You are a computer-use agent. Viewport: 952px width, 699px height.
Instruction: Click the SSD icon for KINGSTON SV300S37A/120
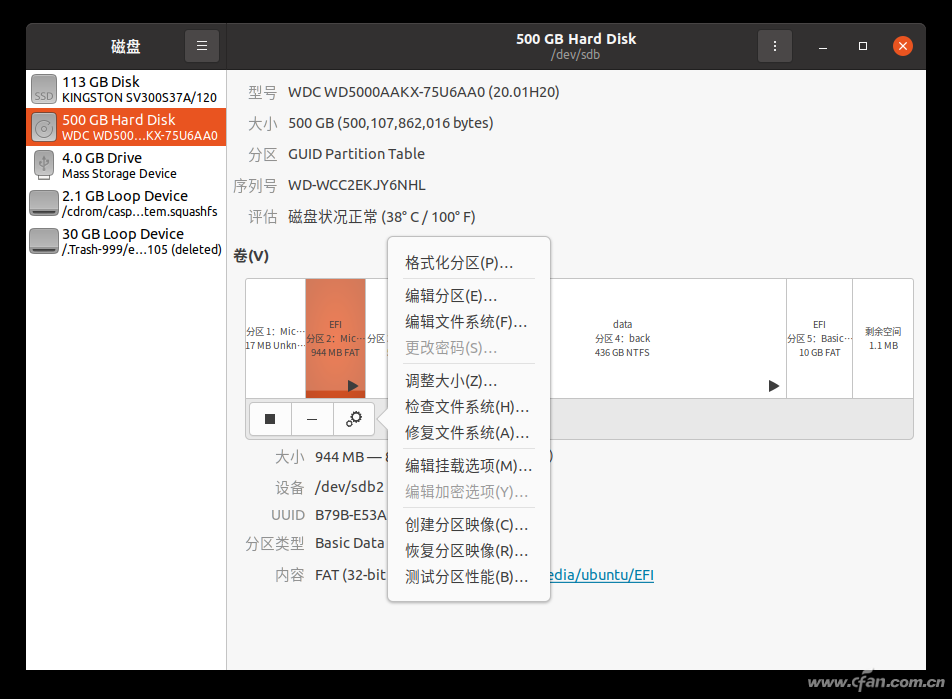tap(43, 88)
